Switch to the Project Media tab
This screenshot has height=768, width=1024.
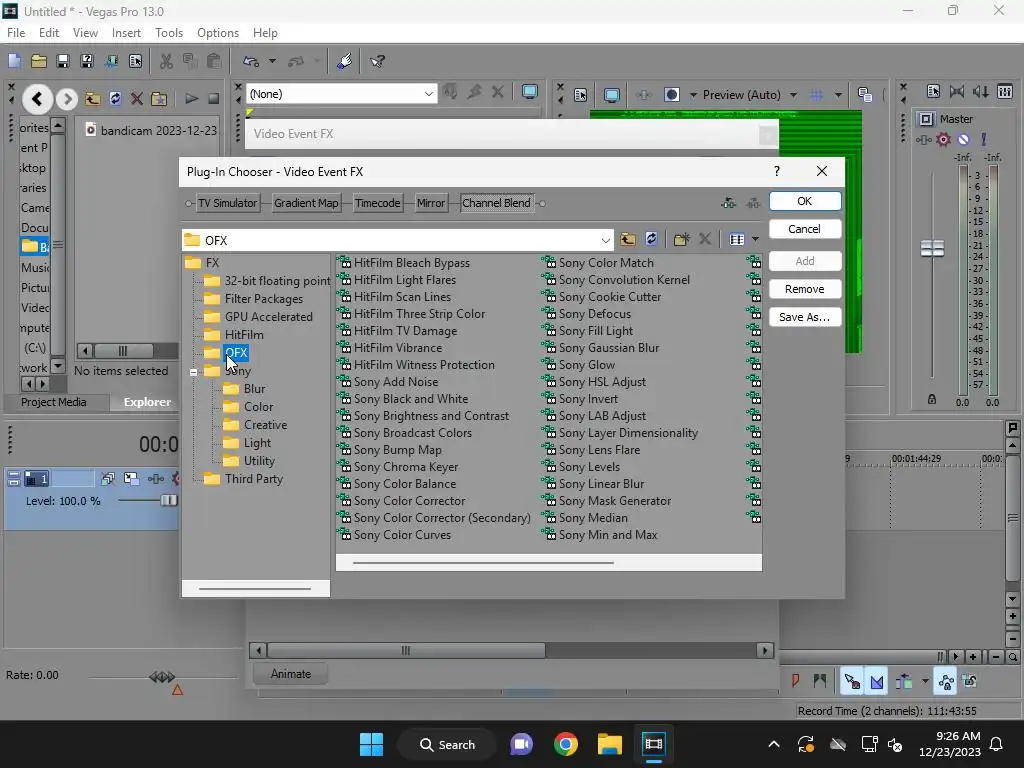pyautogui.click(x=54, y=402)
